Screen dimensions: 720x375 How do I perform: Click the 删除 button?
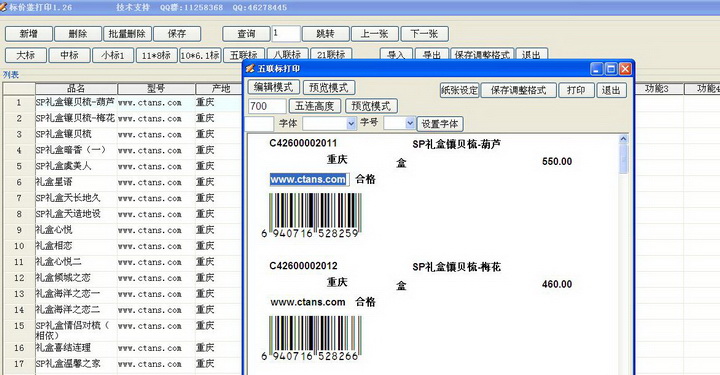(x=78, y=34)
